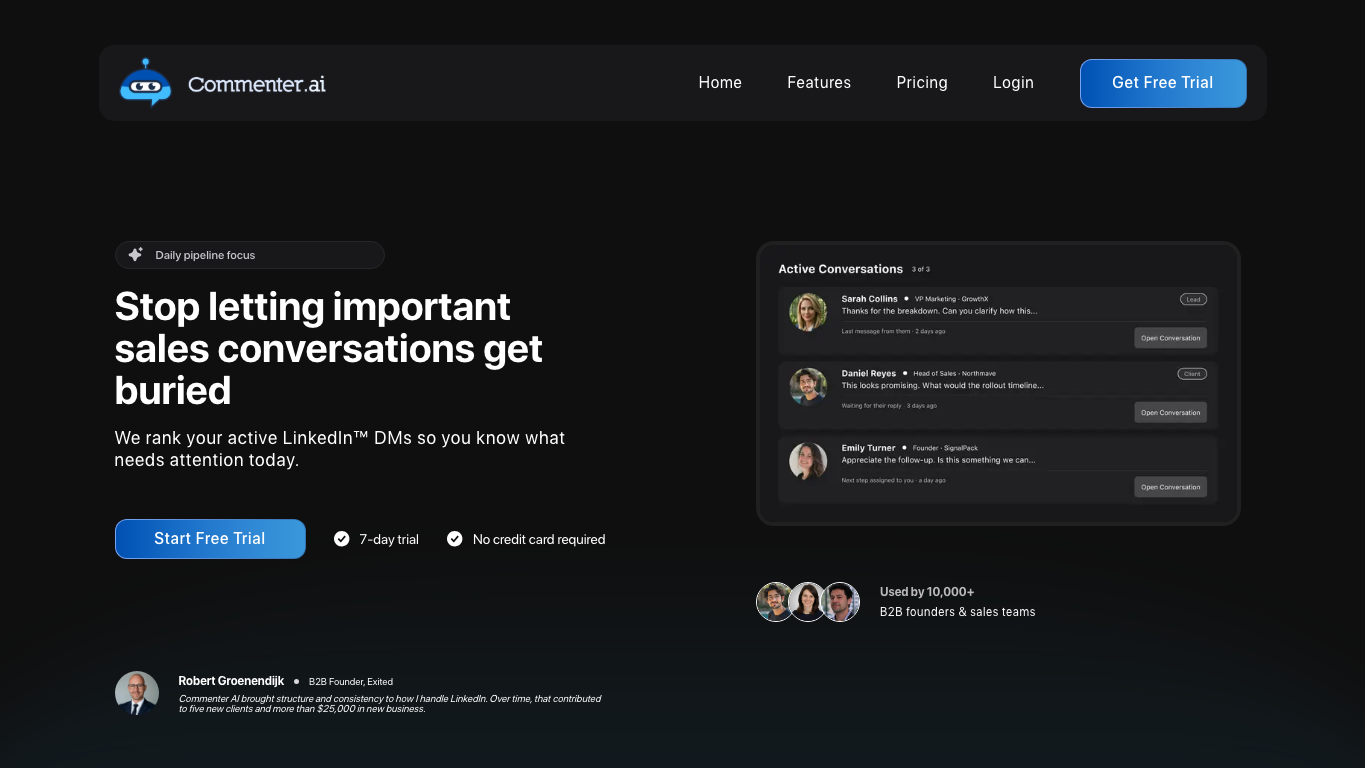1365x768 pixels.
Task: Click the message 'Thanks for the breakdown...'
Action: (939, 311)
